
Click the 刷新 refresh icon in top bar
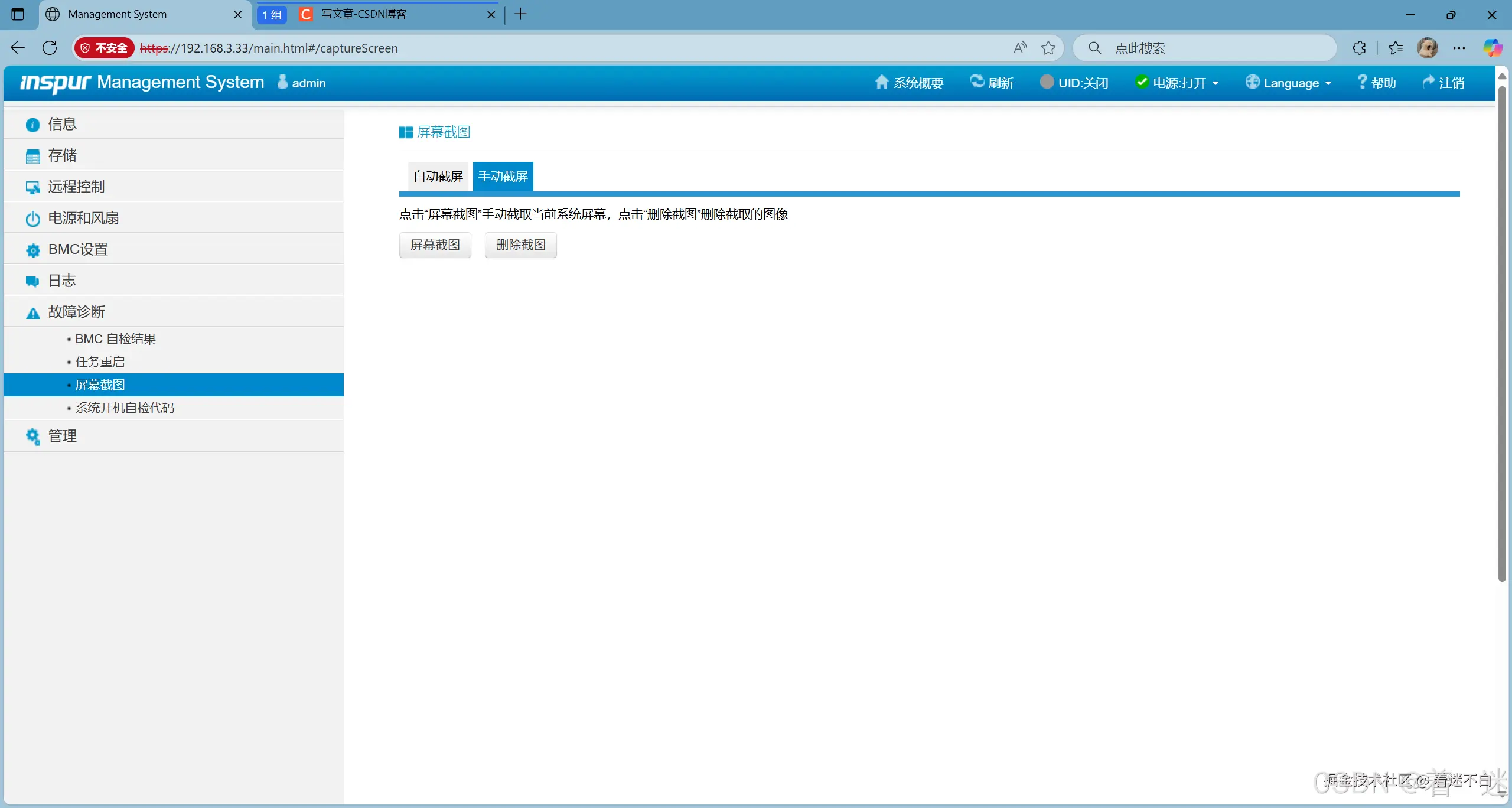[977, 82]
